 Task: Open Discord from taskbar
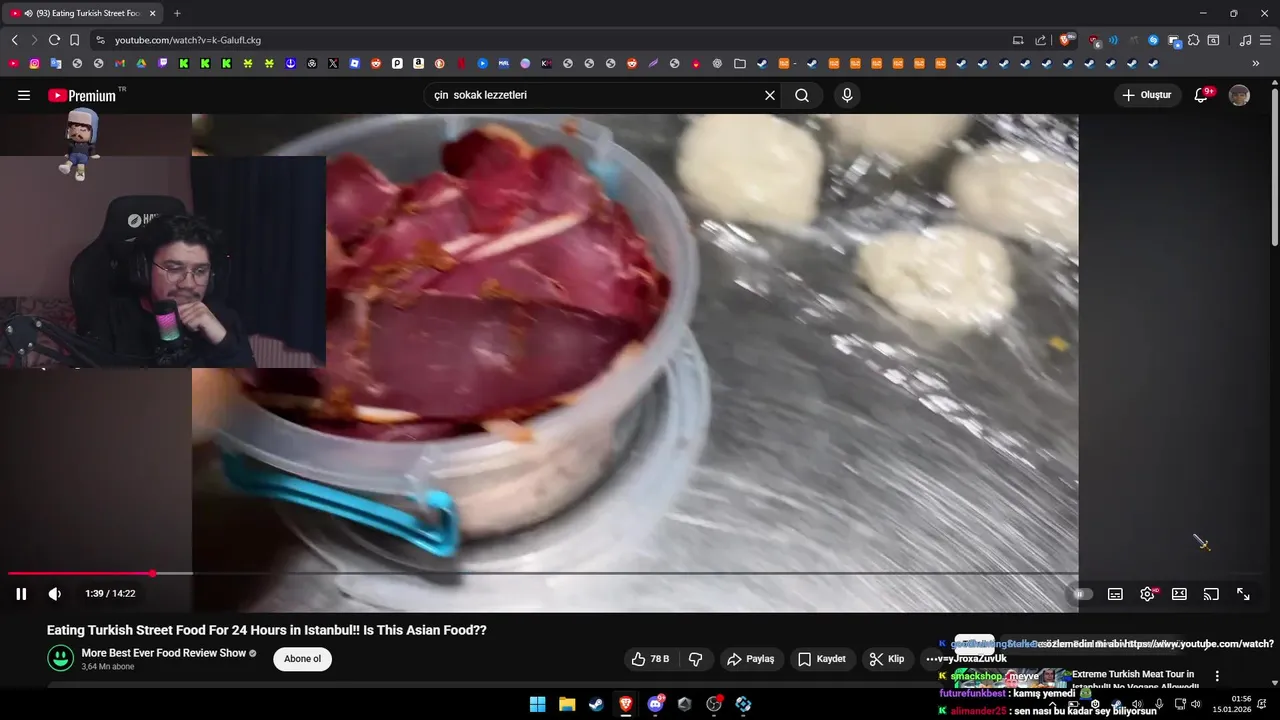coord(655,704)
